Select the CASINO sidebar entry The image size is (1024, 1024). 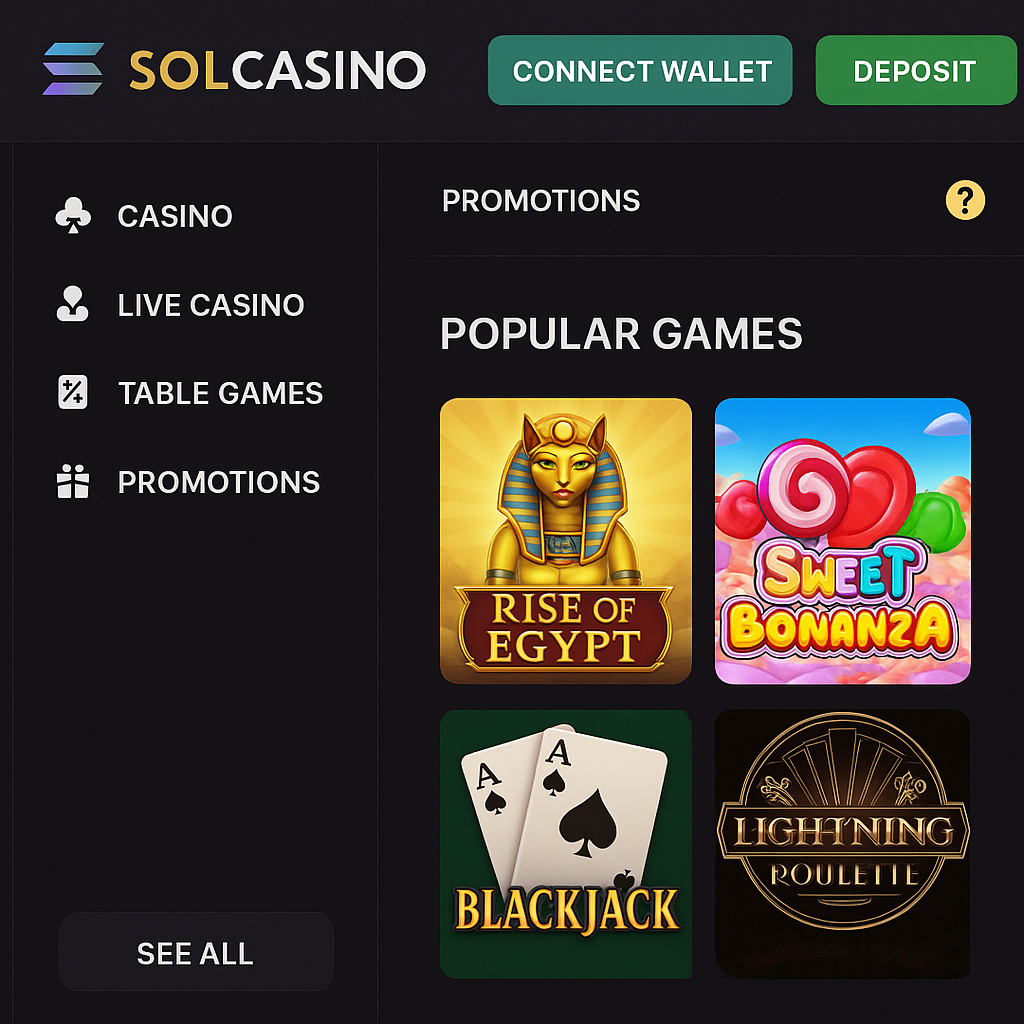pyautogui.click(x=175, y=216)
